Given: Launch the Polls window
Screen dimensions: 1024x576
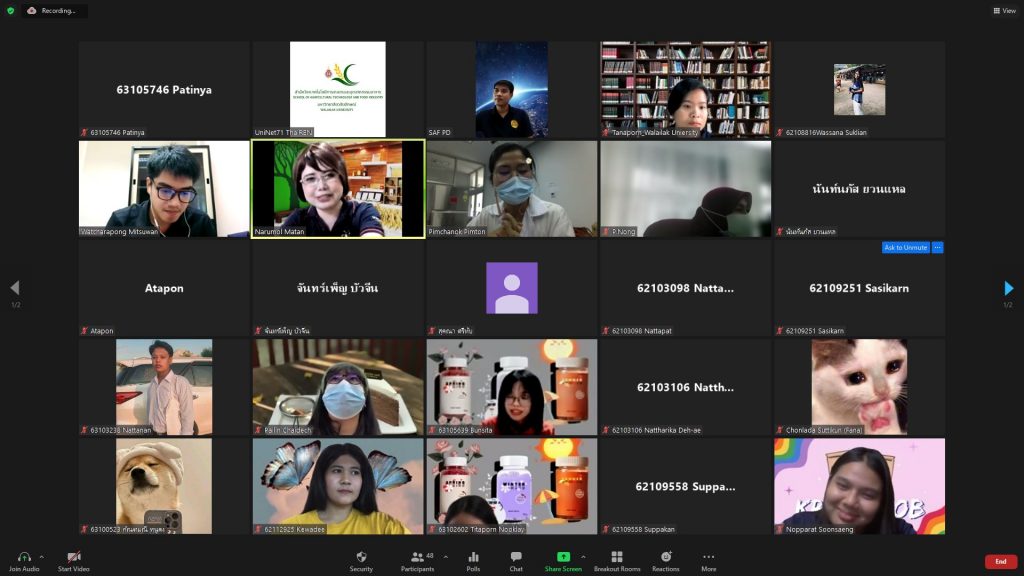Looking at the screenshot, I should point(473,560).
